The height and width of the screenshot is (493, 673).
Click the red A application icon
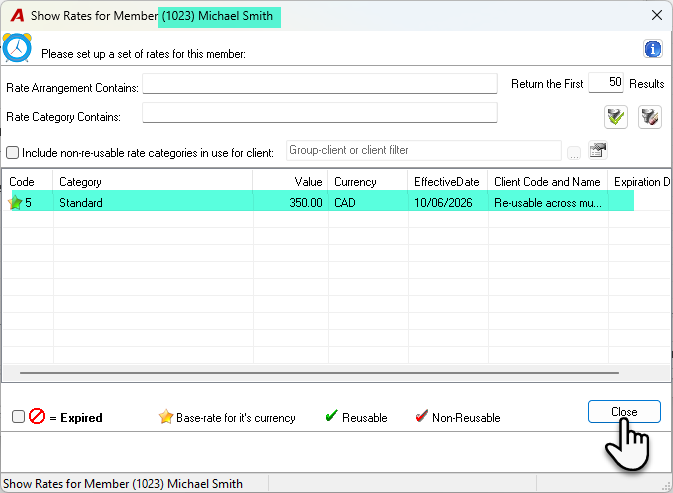(x=18, y=15)
